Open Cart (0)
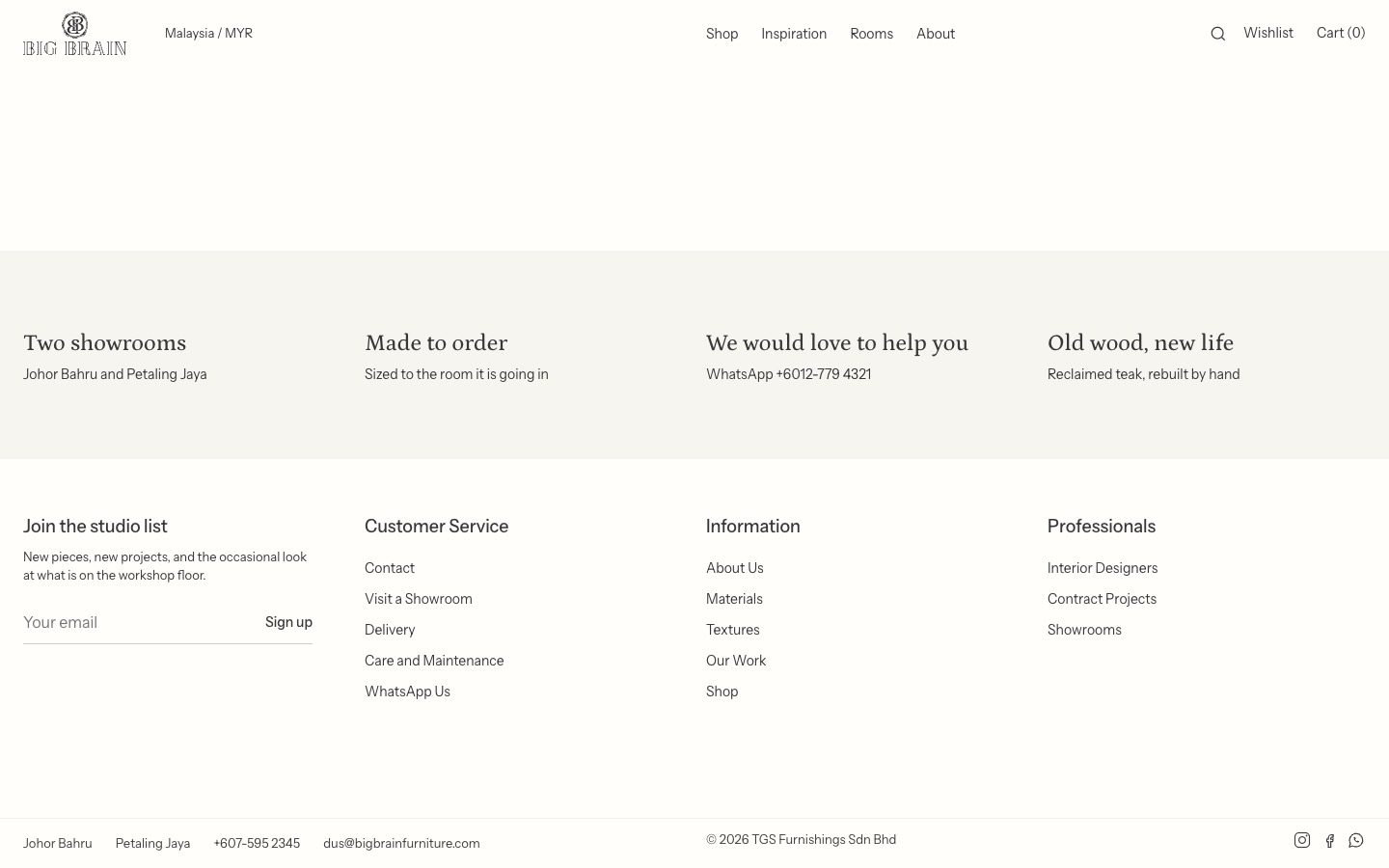Screen dimensions: 1389x868 (x=1341, y=33)
